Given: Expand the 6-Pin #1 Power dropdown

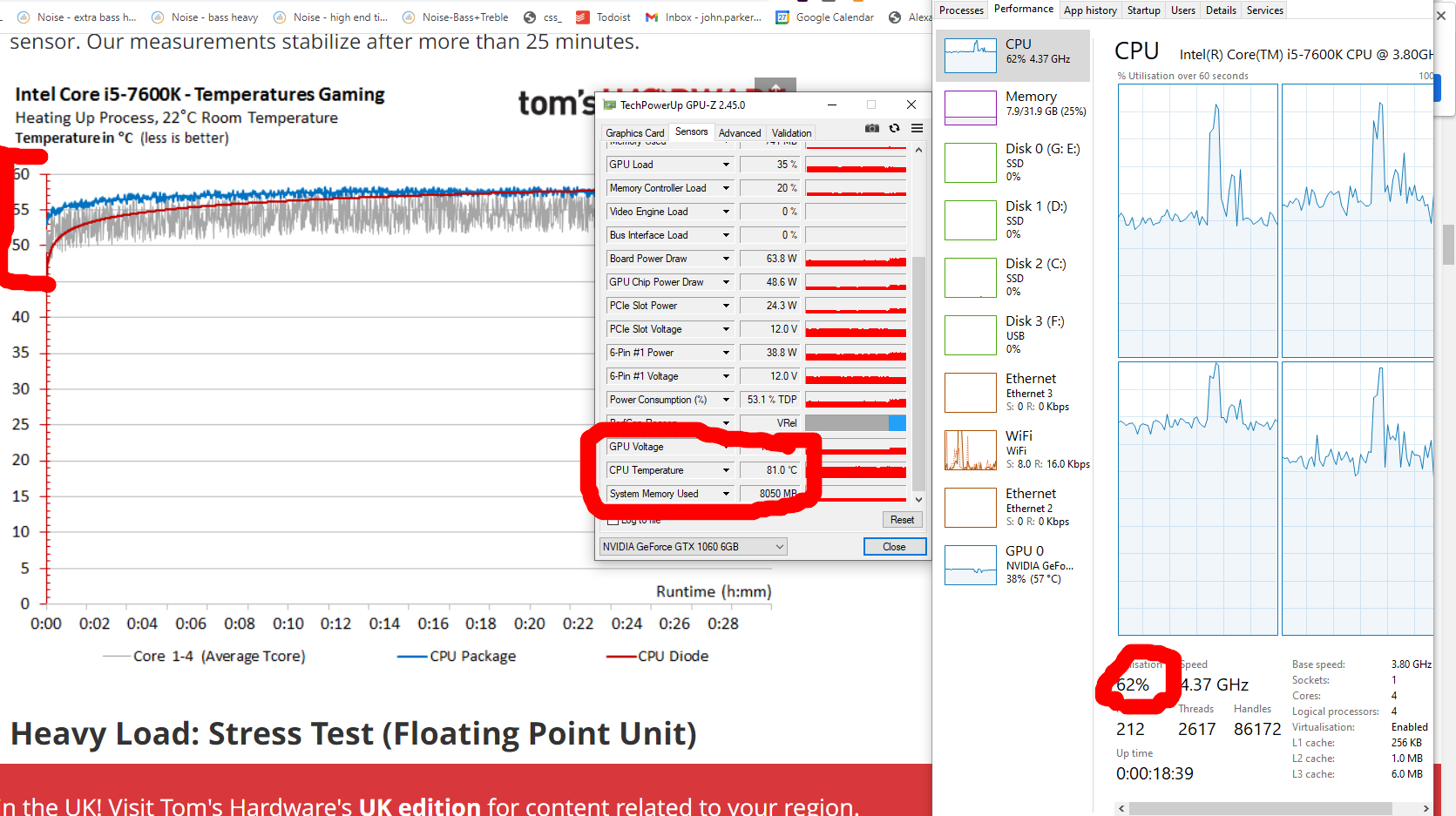Looking at the screenshot, I should pos(726,353).
